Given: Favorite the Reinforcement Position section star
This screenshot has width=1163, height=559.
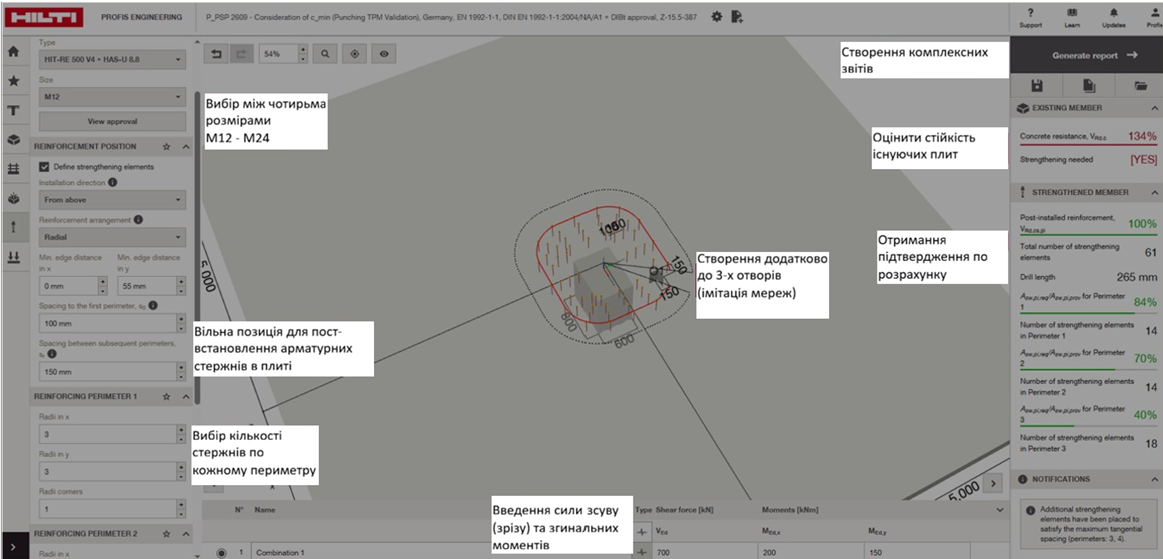Looking at the screenshot, I should point(167,147).
